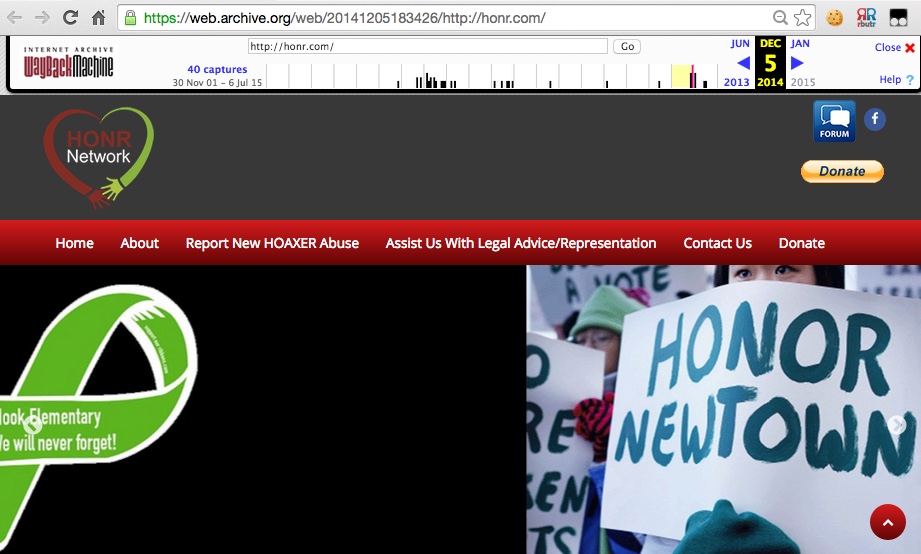This screenshot has width=921, height=554.
Task: Go back with the browser back arrow
Action: pos(15,18)
